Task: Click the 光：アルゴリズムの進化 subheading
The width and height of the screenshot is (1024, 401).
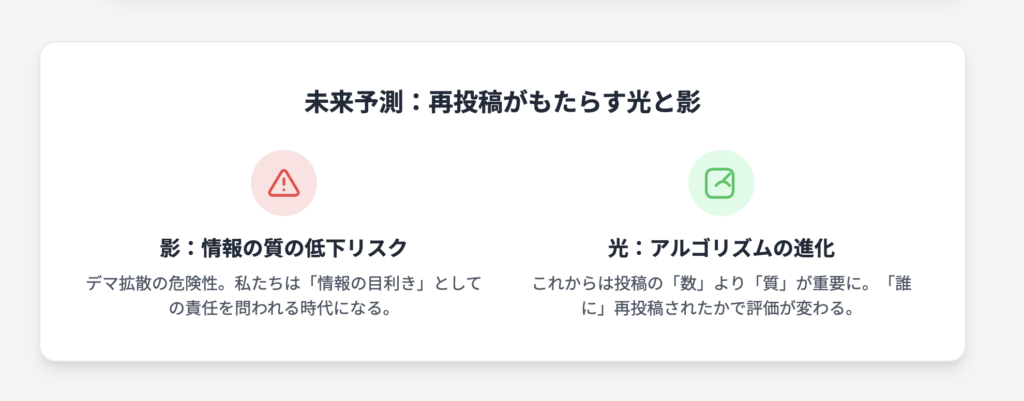Action: click(x=721, y=248)
